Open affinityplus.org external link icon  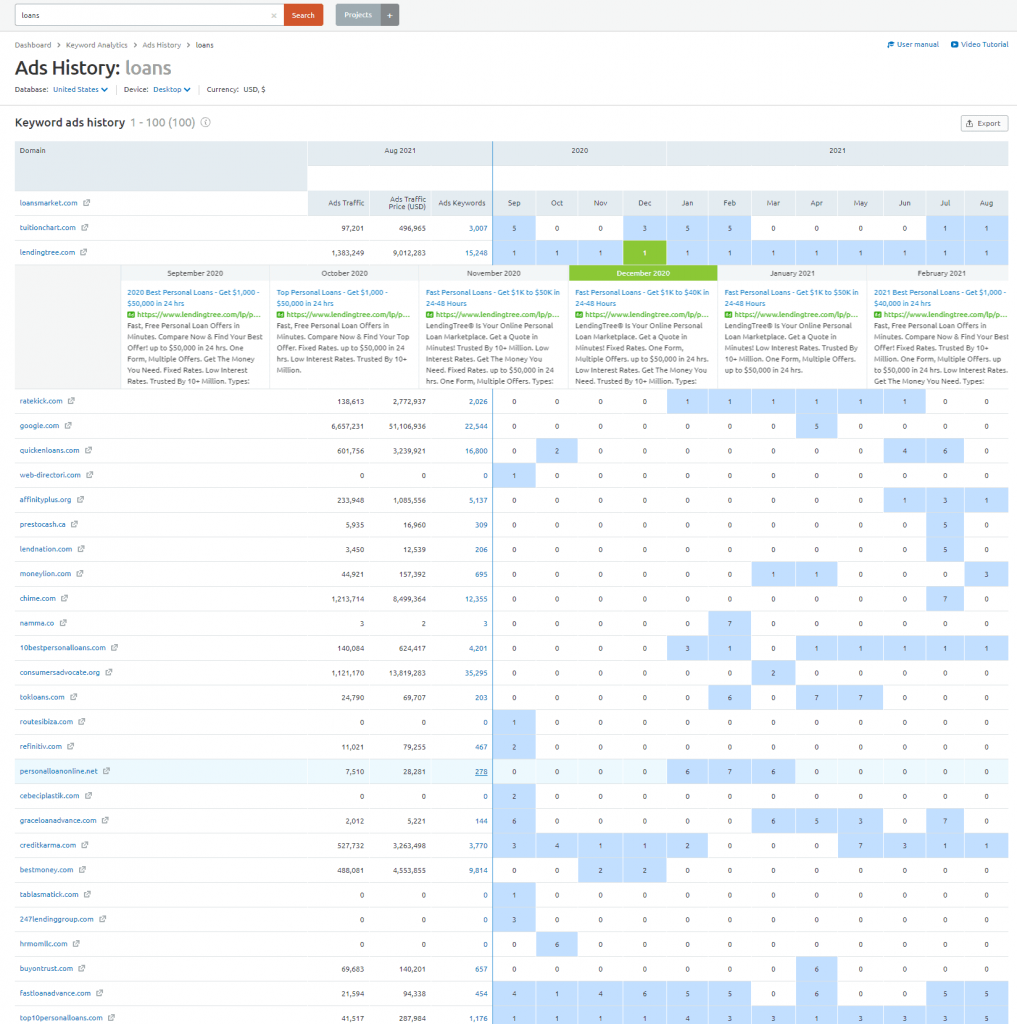coord(80,500)
